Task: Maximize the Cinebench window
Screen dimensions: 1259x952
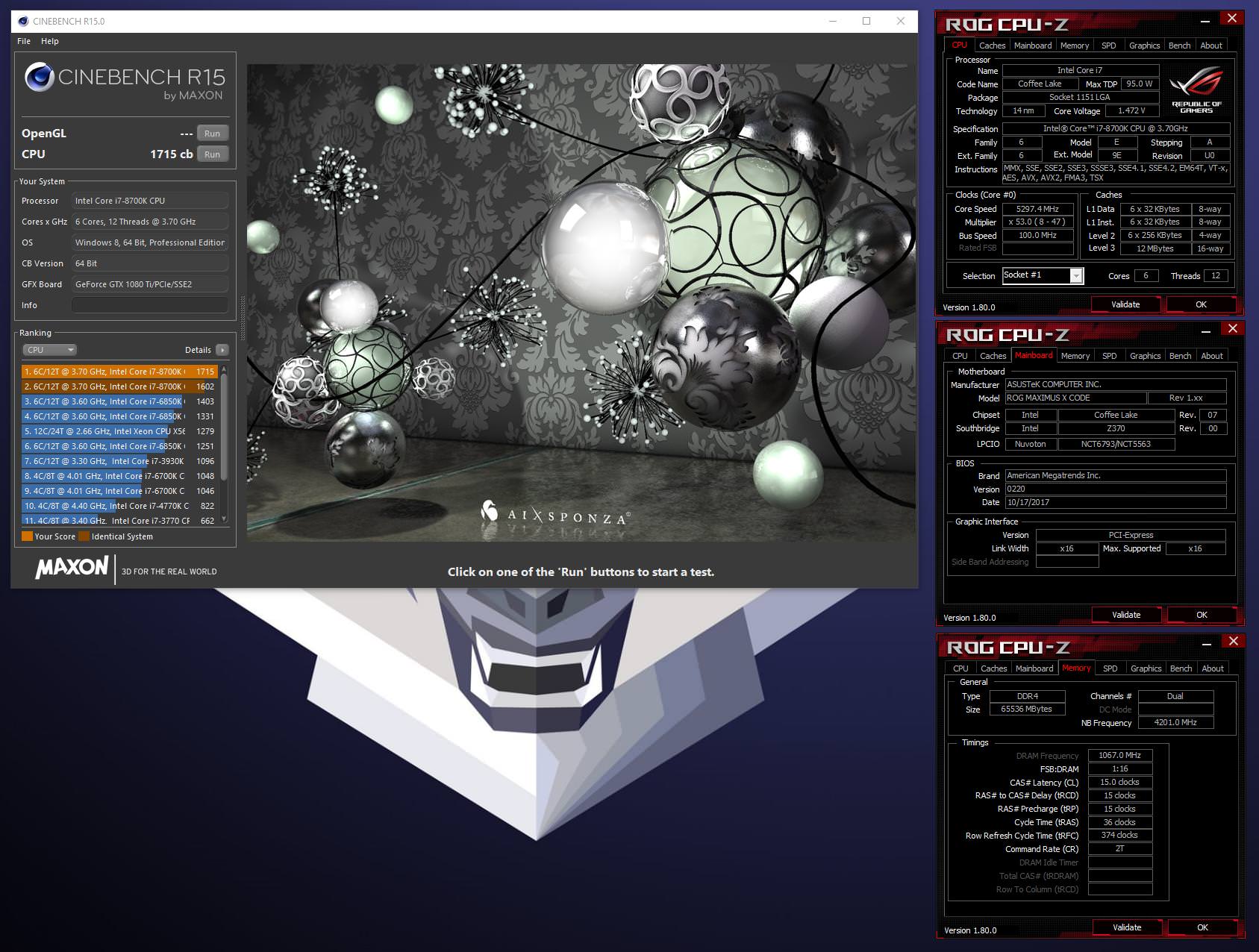Action: [x=866, y=21]
